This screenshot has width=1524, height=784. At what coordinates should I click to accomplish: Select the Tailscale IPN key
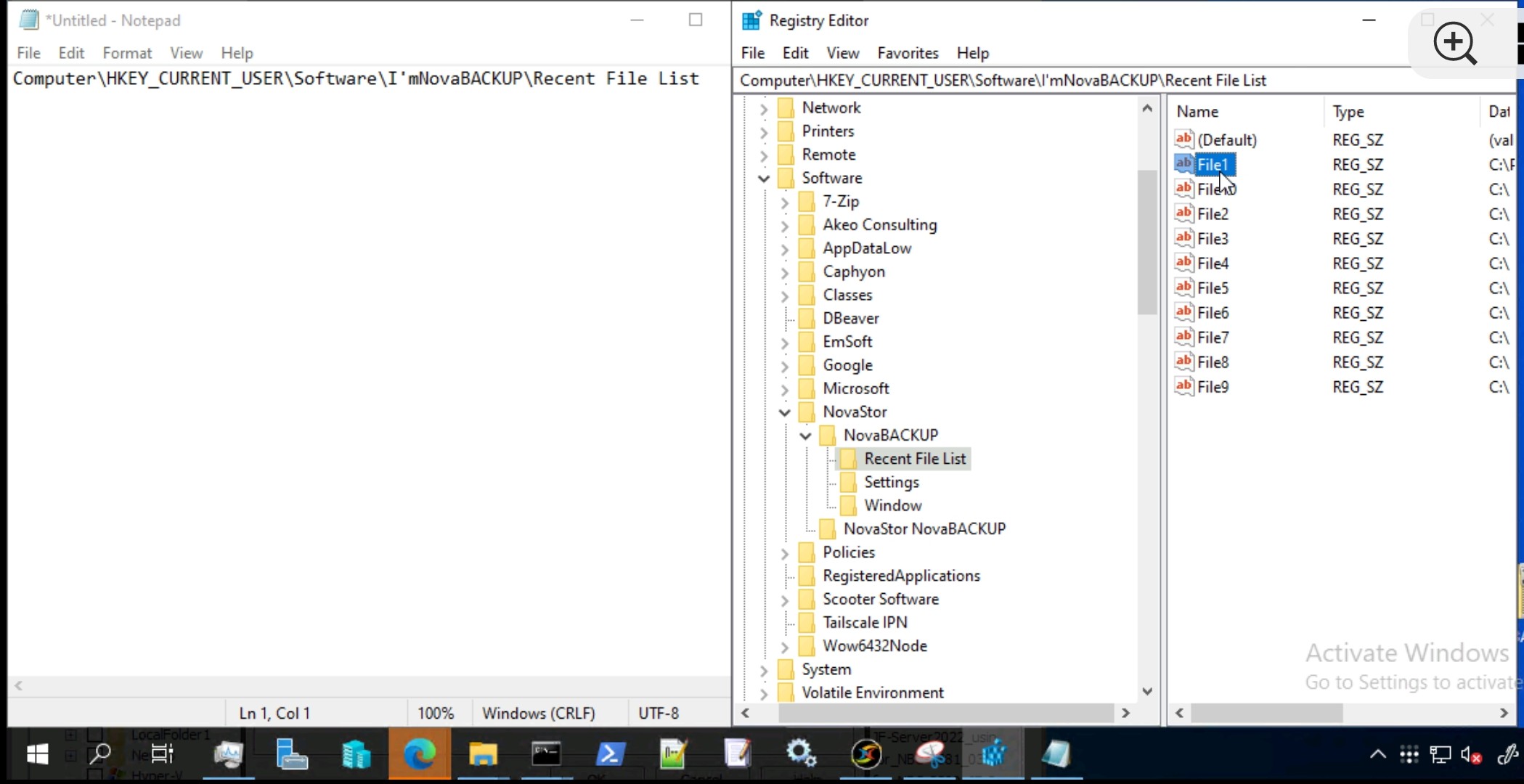click(x=865, y=622)
